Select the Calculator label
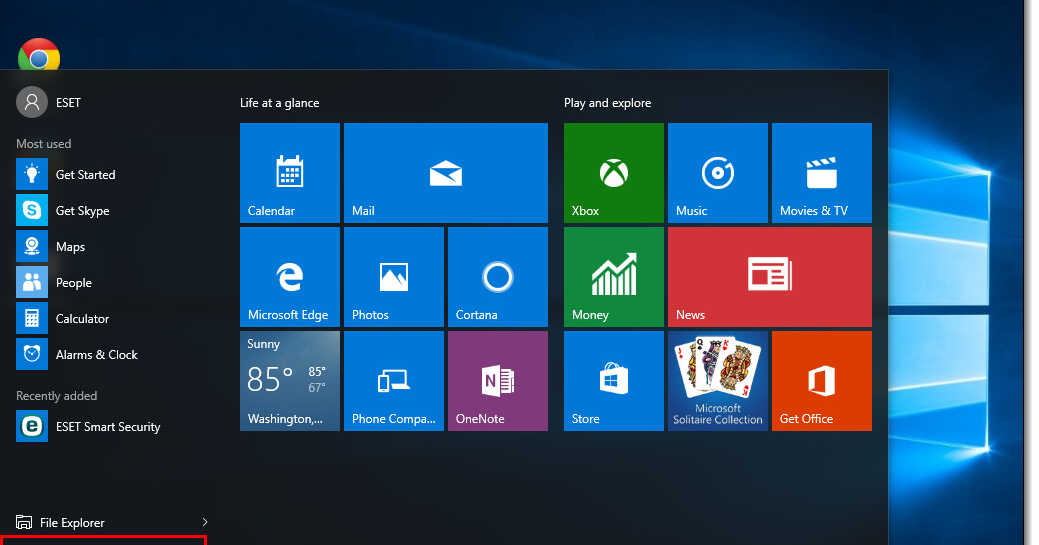1039x545 pixels. [82, 319]
